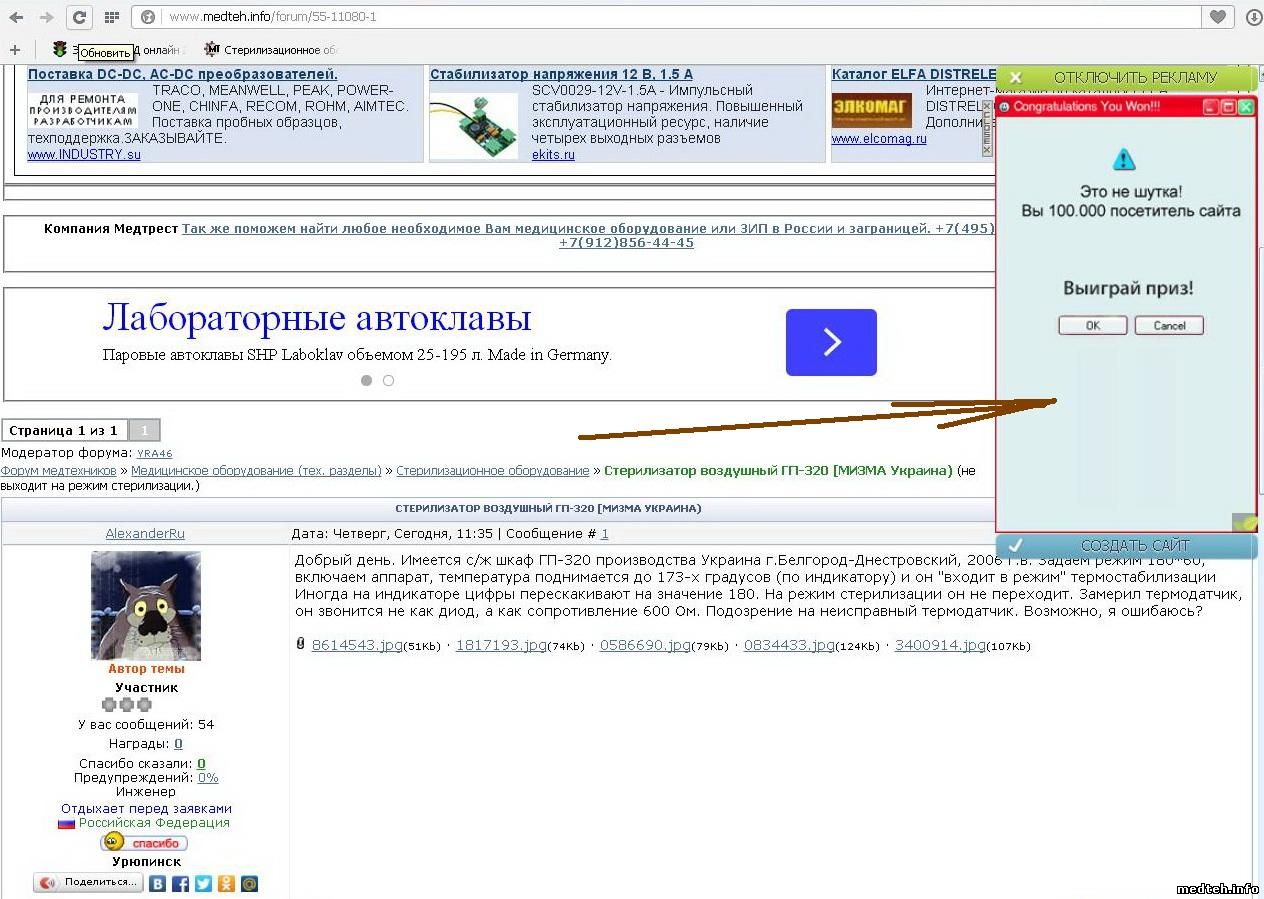Open attachment 8614543.jpg link
1264x899 pixels.
click(x=357, y=646)
